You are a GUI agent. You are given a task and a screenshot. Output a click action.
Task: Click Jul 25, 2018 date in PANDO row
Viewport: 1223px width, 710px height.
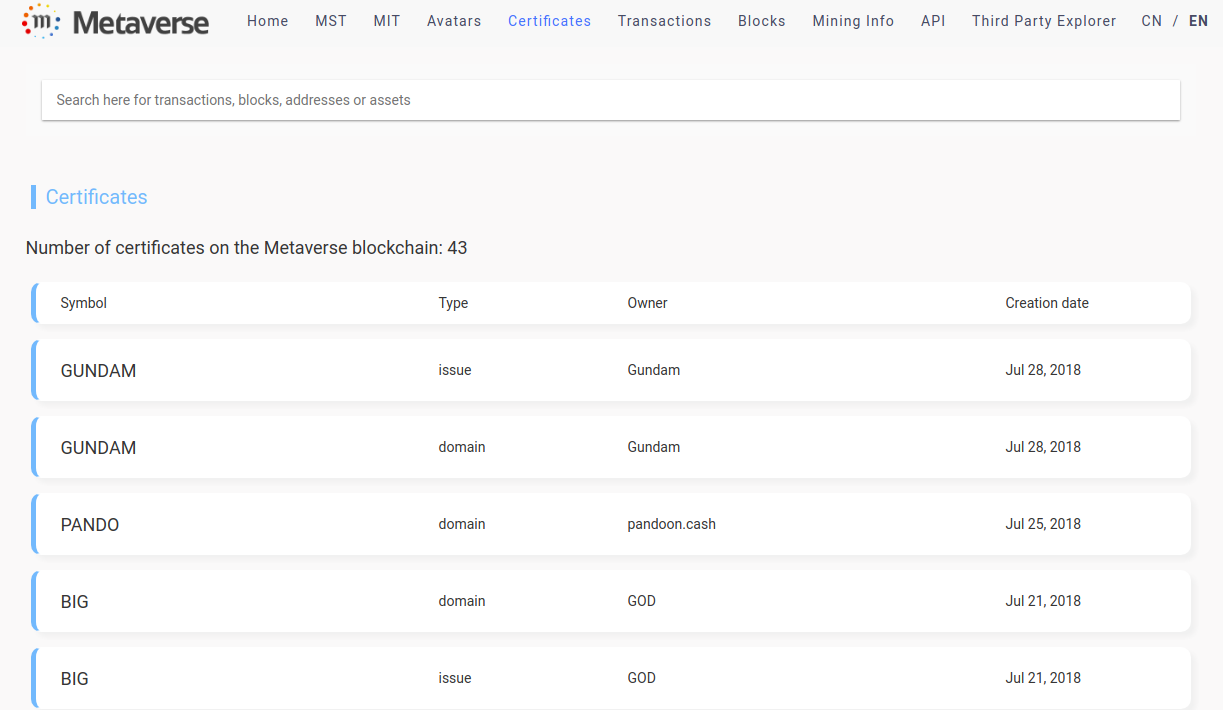tap(1043, 524)
